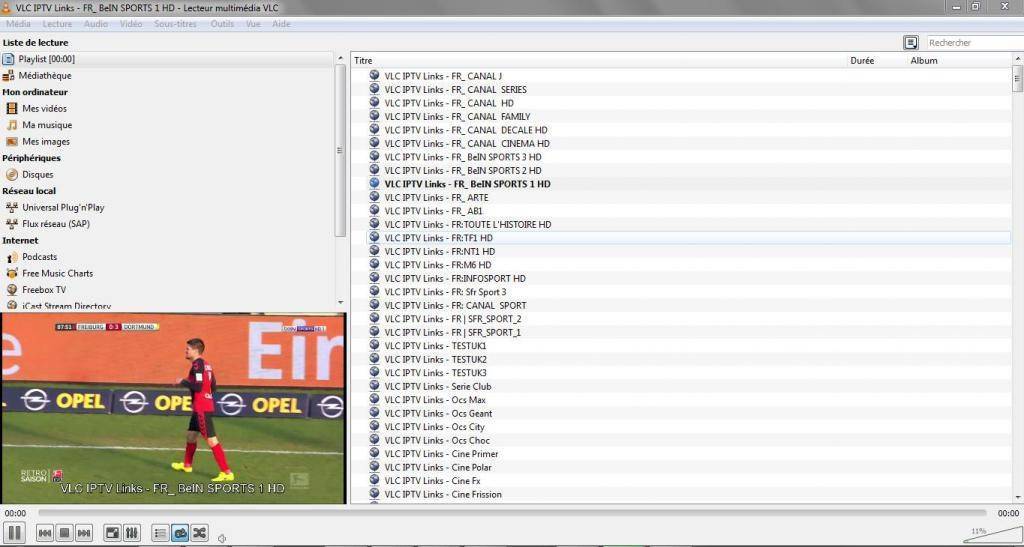Toggle shuffle random playback
1024x547 pixels.
(x=200, y=533)
